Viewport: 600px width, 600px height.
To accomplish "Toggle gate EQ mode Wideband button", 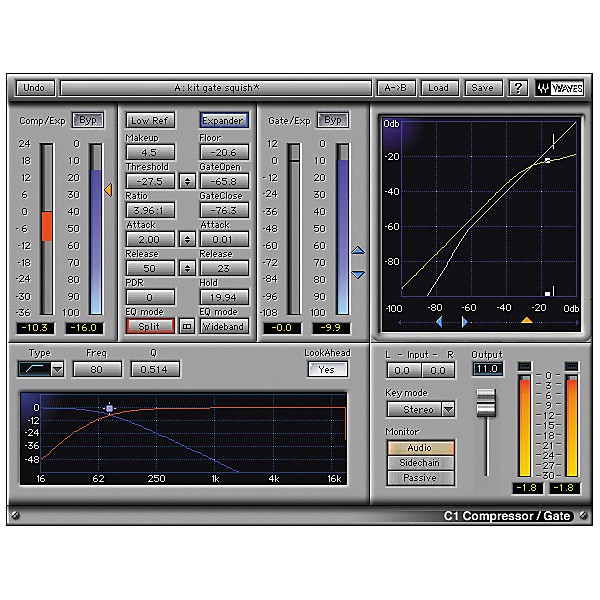I will click(224, 326).
